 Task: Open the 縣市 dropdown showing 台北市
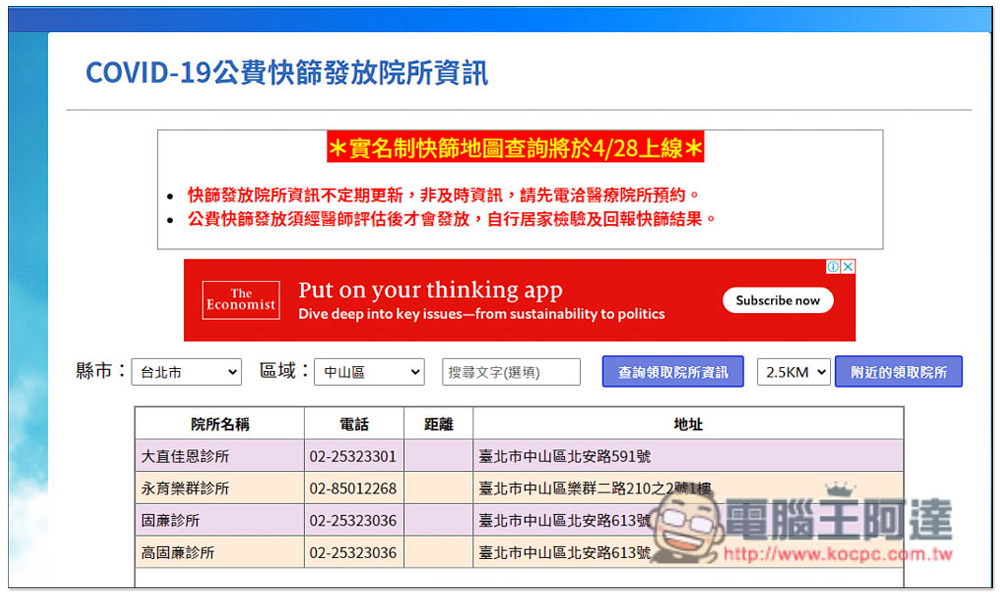[x=186, y=372]
